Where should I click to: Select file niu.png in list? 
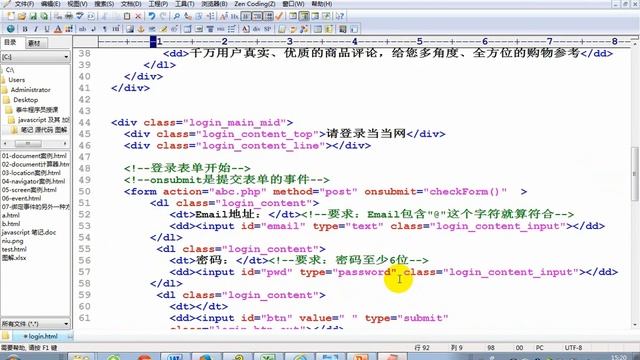[x=12, y=241]
